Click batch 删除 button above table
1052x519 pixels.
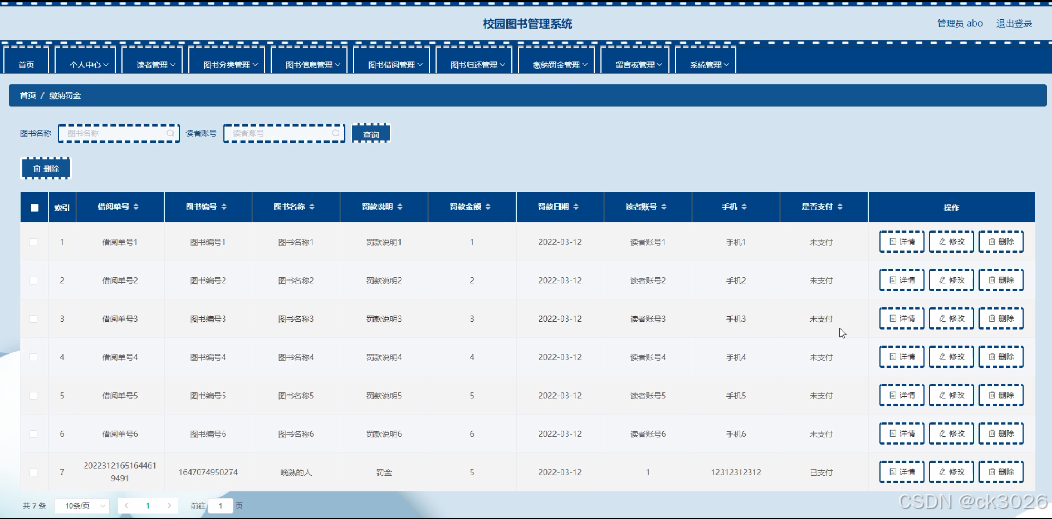46,168
